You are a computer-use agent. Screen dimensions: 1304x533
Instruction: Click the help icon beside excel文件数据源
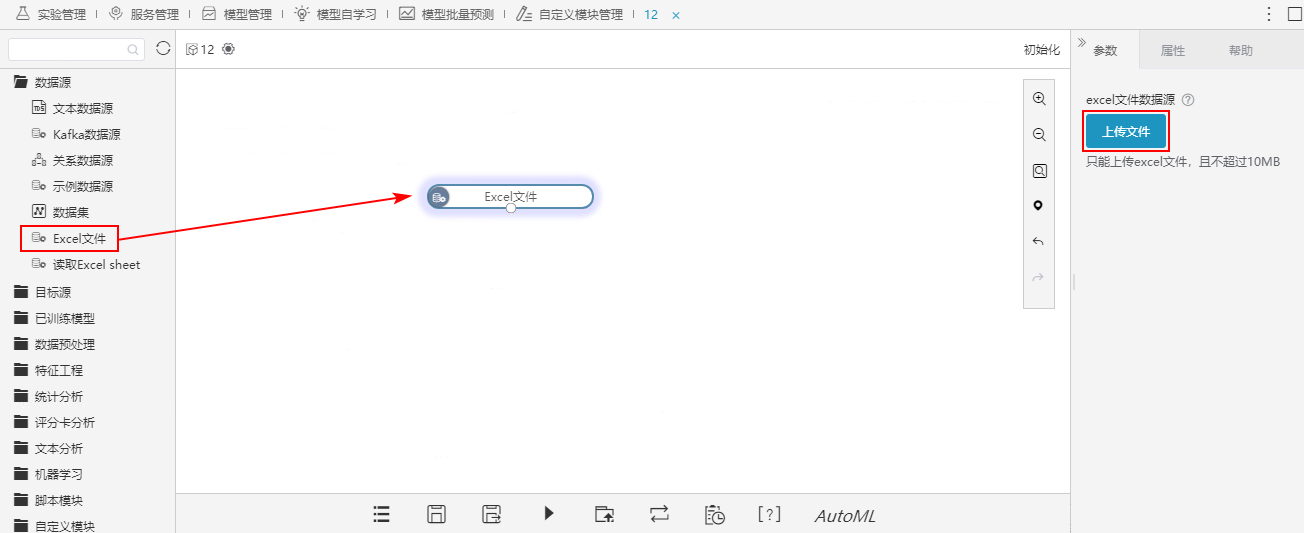click(x=1188, y=100)
